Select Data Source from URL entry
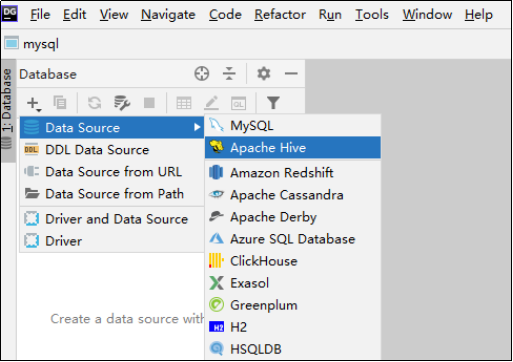The image size is (513, 362). 112,172
